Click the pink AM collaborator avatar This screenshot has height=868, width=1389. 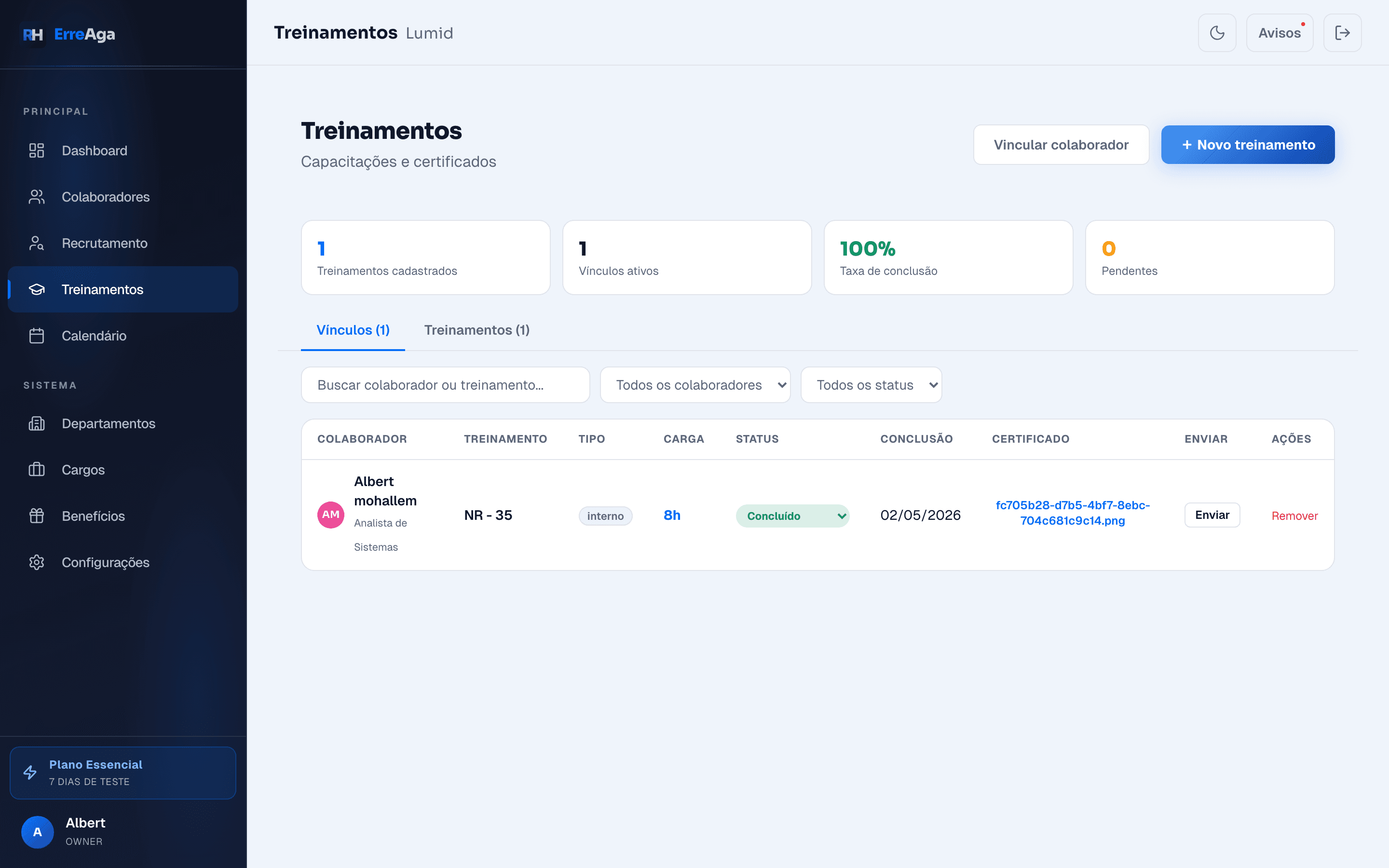(x=330, y=515)
